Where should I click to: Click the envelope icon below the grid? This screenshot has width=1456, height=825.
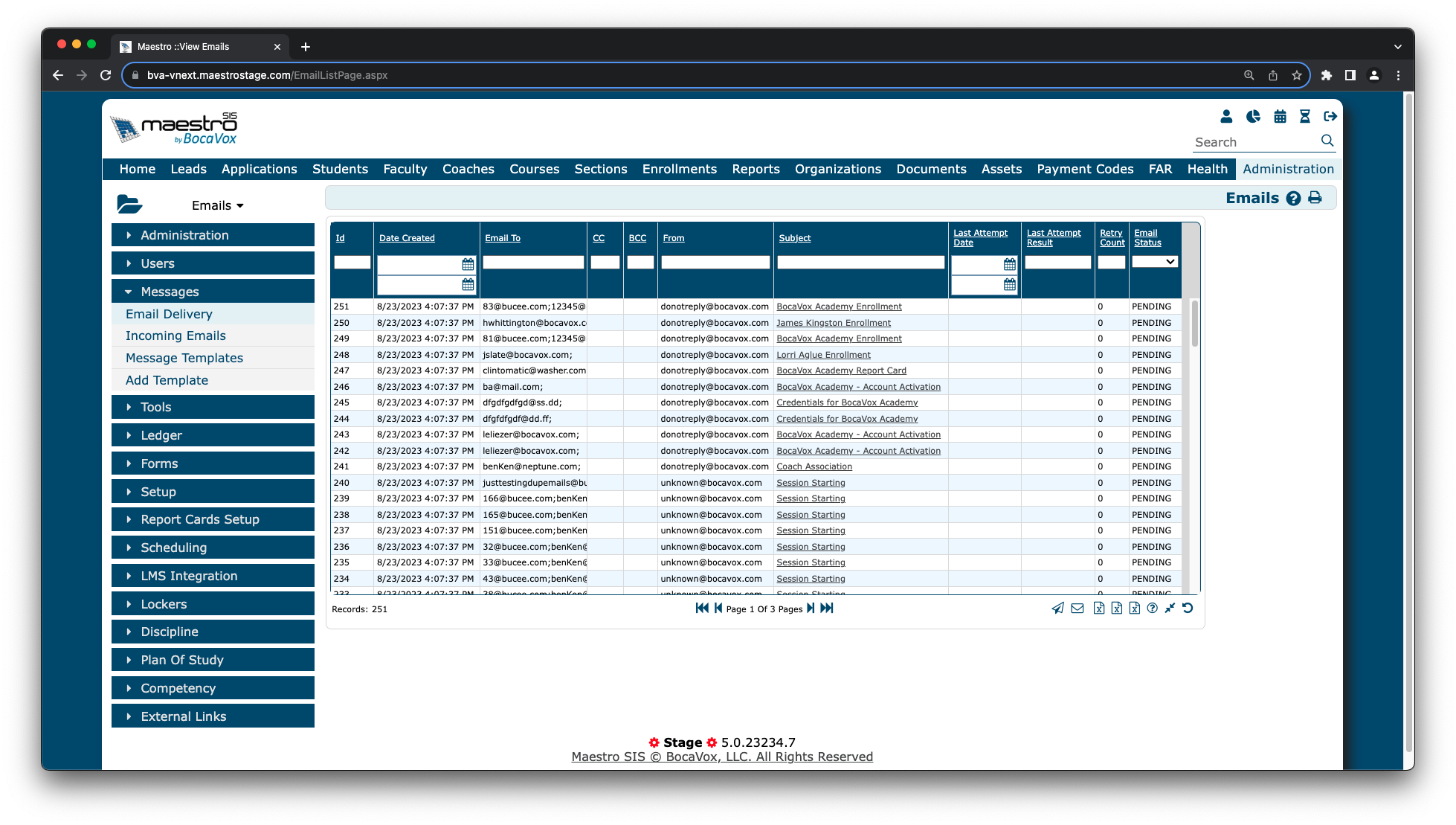click(x=1077, y=609)
